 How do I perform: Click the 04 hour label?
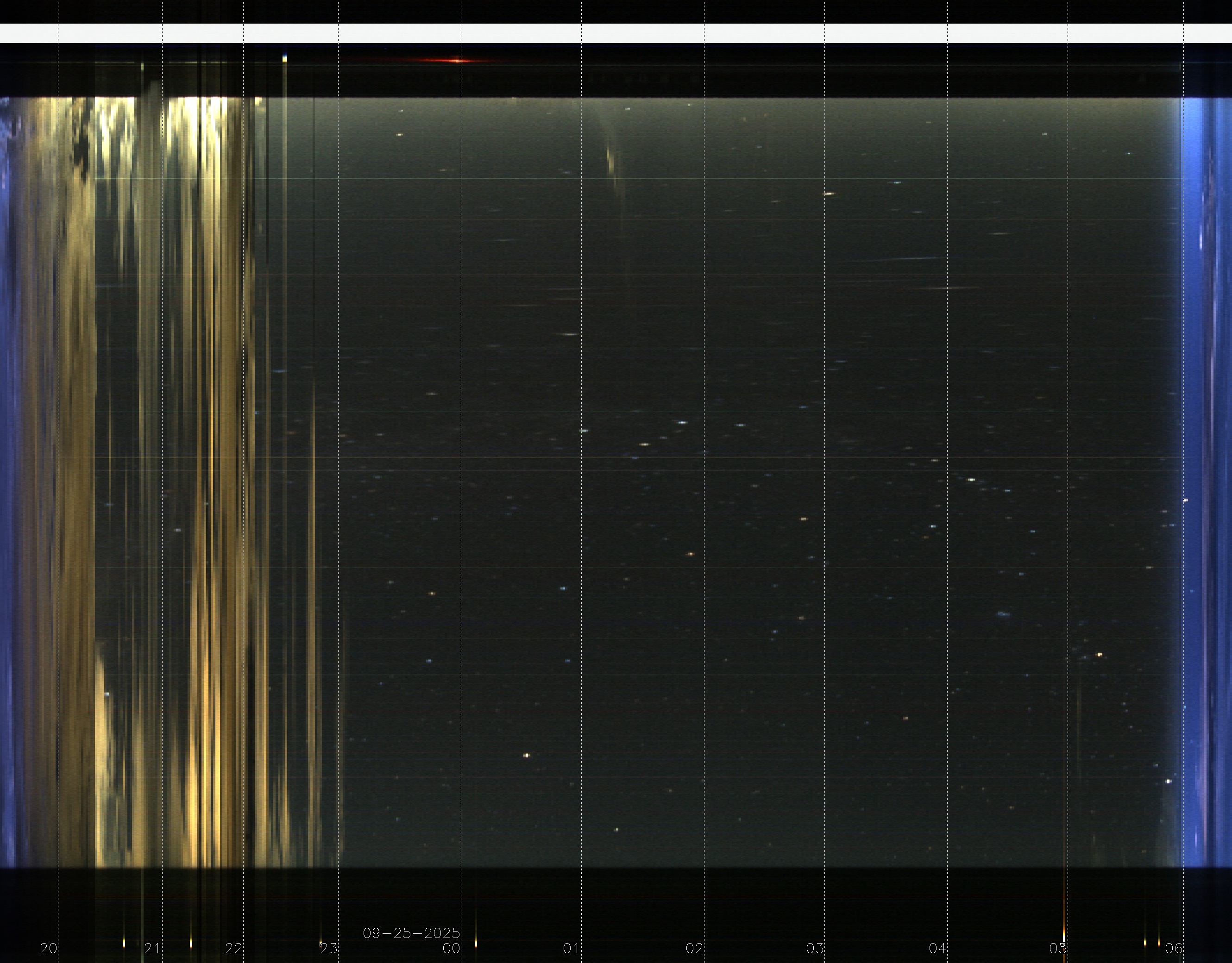coord(937,948)
